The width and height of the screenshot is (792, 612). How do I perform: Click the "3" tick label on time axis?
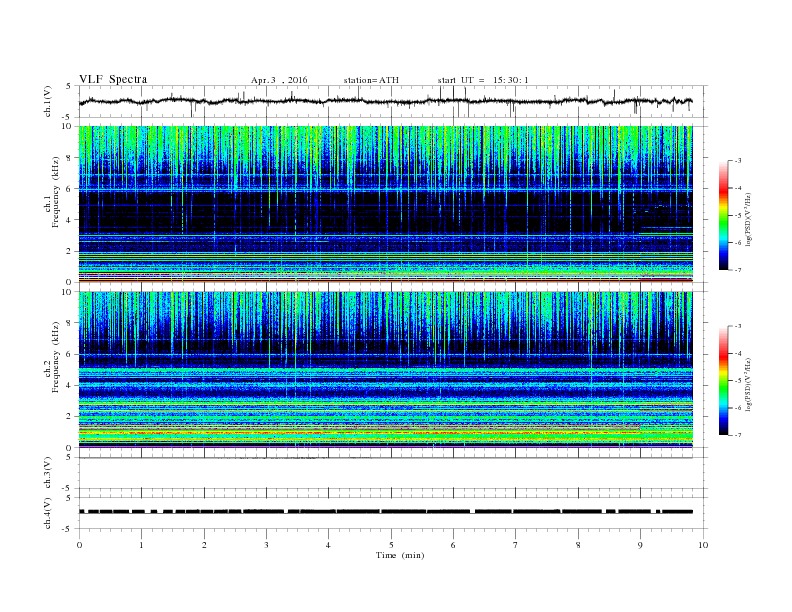(267, 545)
